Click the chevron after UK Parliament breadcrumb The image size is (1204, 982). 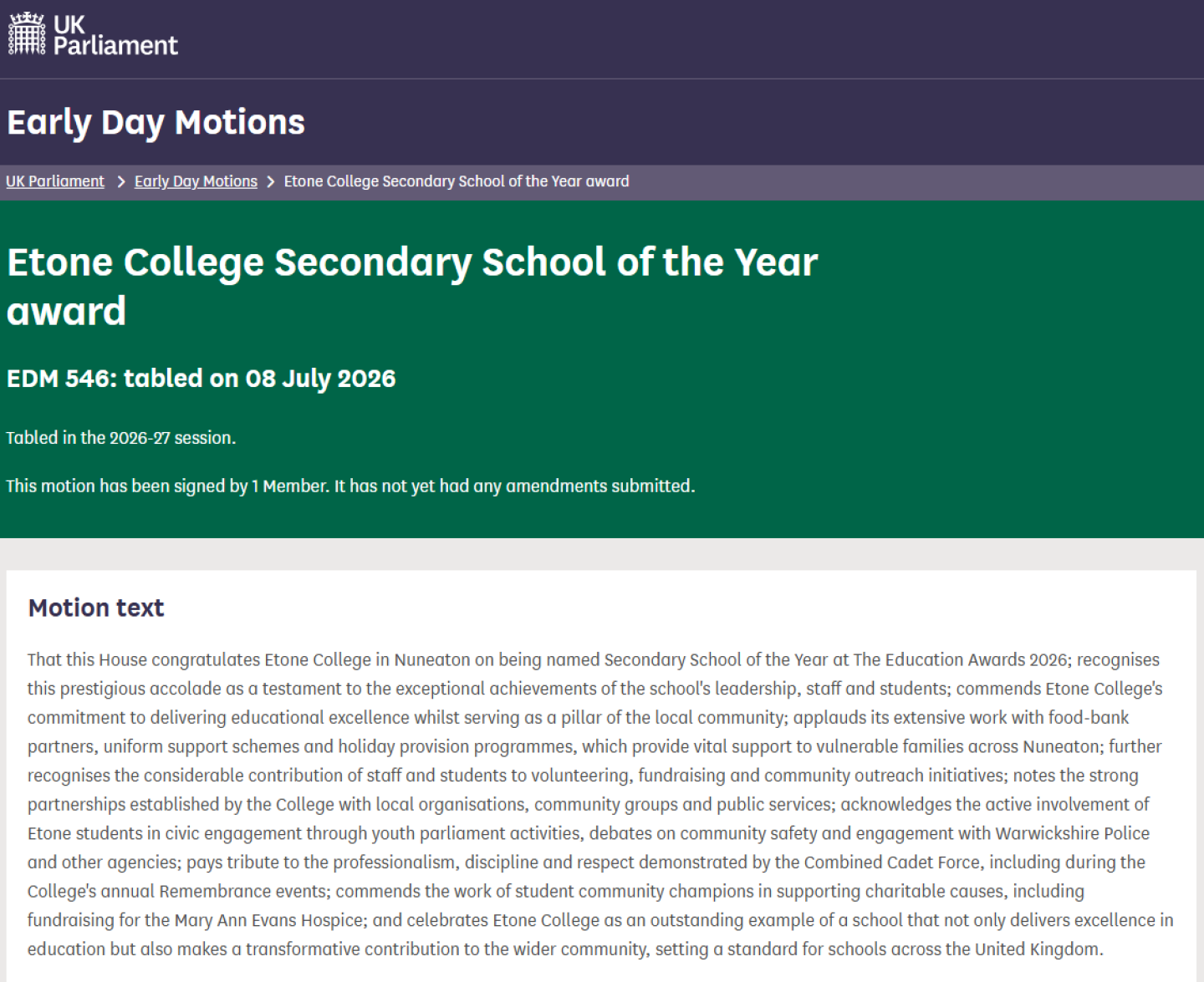[x=120, y=182]
